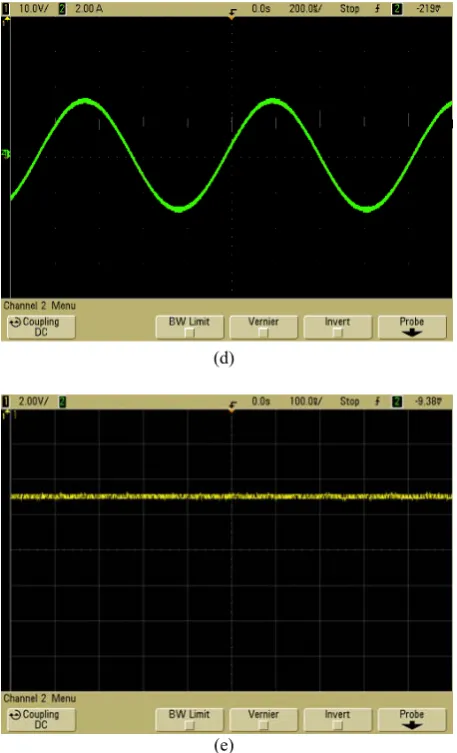Click channel 1 indicator beside 2.00V/
This screenshot has height=753, width=457.
(x=6, y=401)
